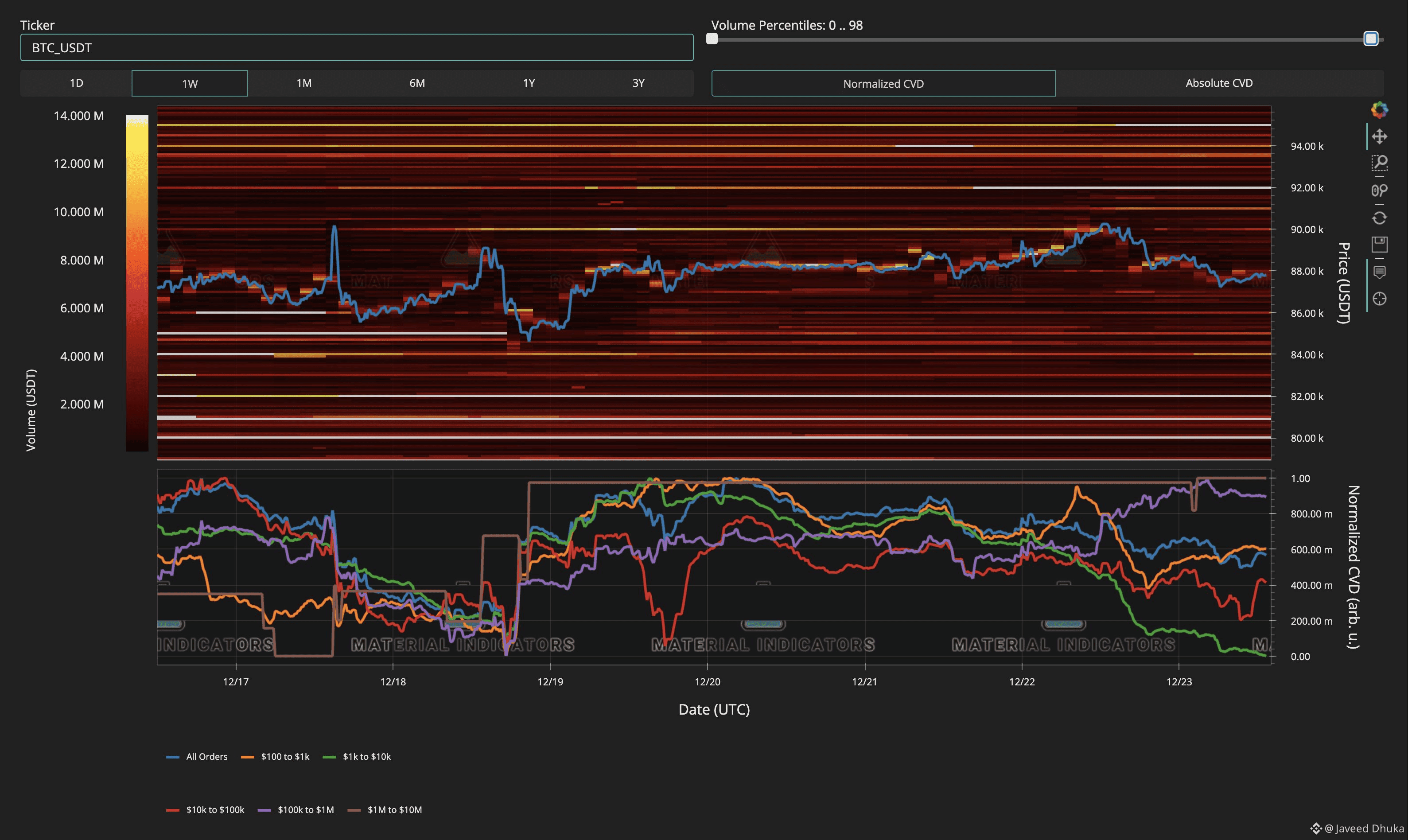Screen dimensions: 1408x840
Task: Select the 1D timeframe tab
Action: [x=76, y=83]
